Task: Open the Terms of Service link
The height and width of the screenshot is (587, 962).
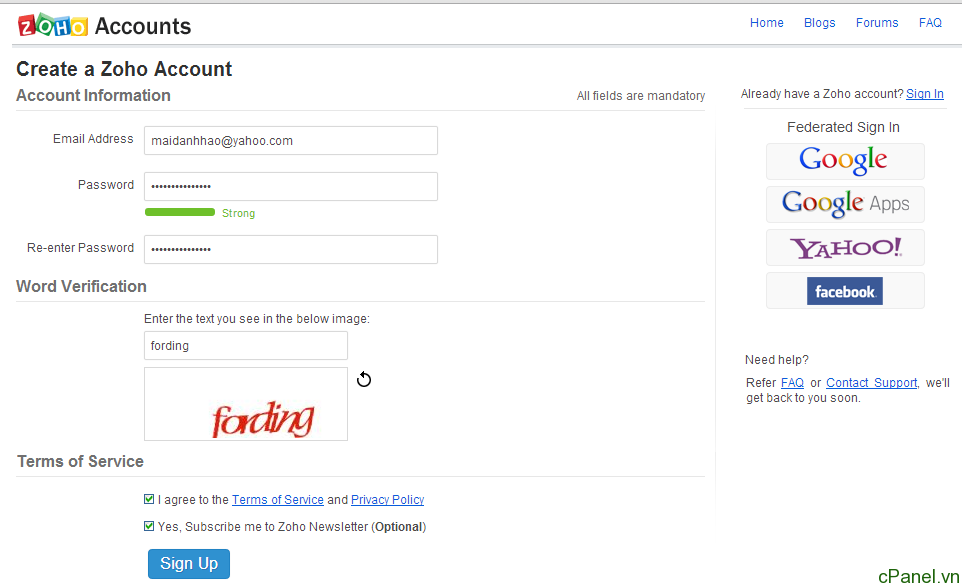Action: [277, 499]
